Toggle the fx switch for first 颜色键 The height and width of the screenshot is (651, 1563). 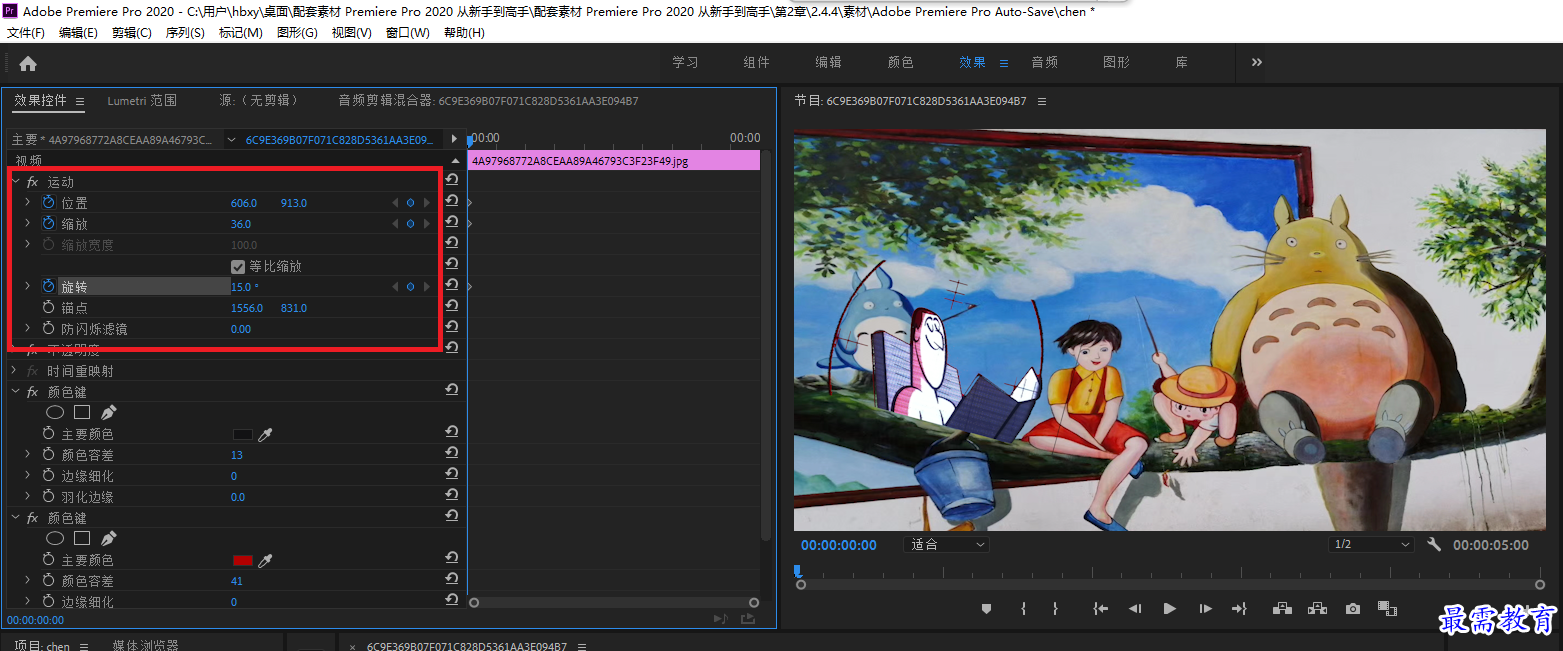[x=32, y=392]
